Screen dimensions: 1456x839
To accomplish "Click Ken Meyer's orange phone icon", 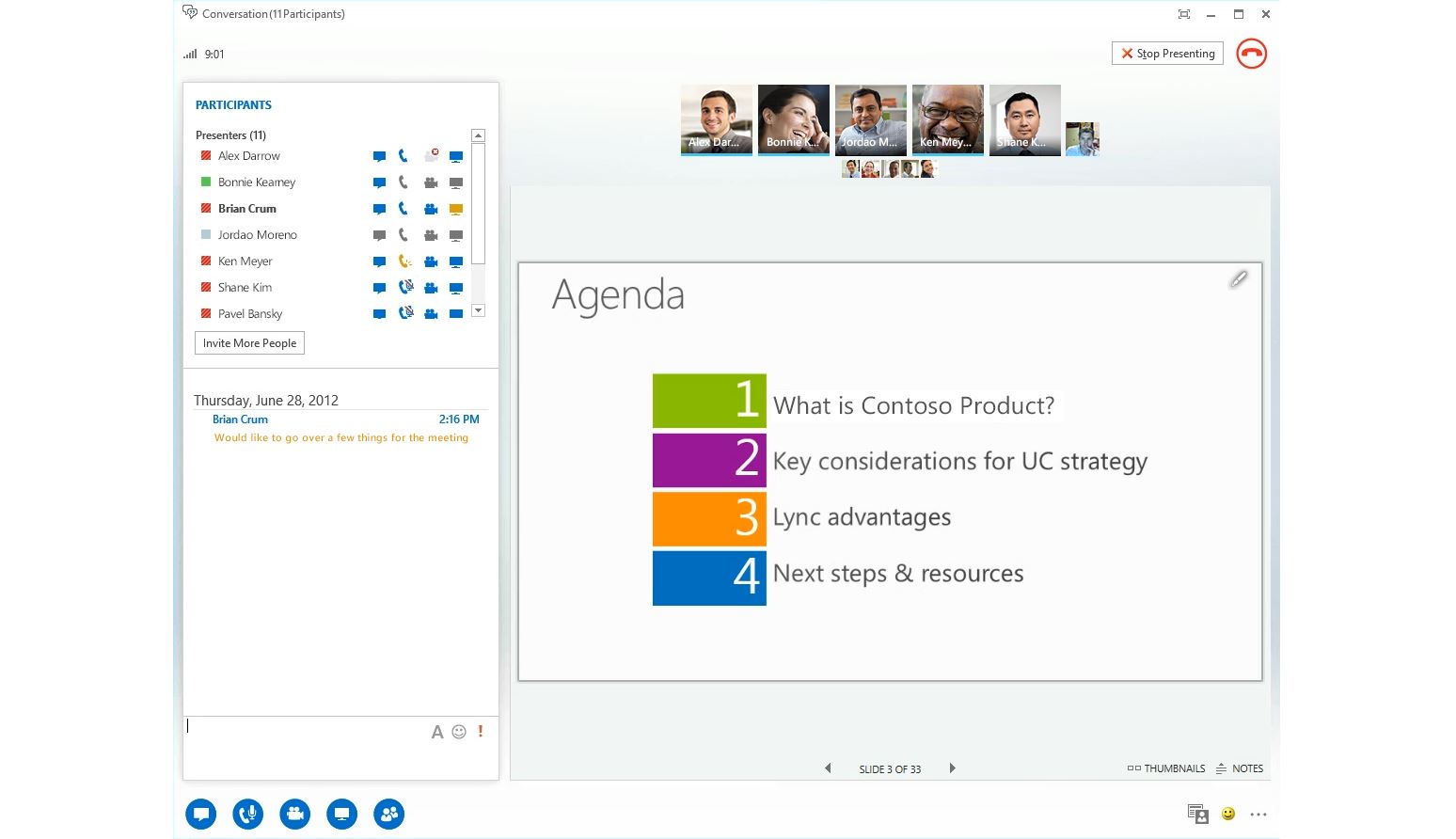I will click(x=404, y=261).
